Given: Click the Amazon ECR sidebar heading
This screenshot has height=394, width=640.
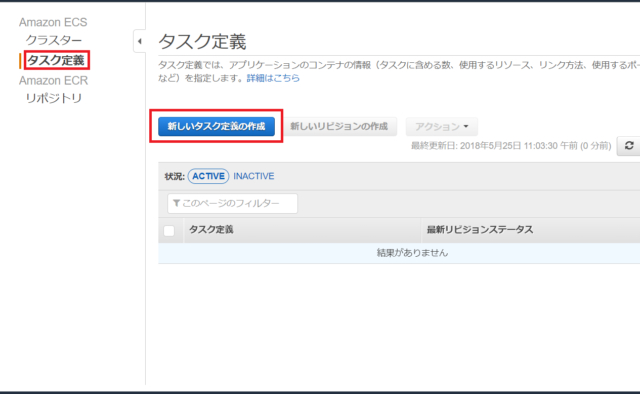Looking at the screenshot, I should click(53, 80).
